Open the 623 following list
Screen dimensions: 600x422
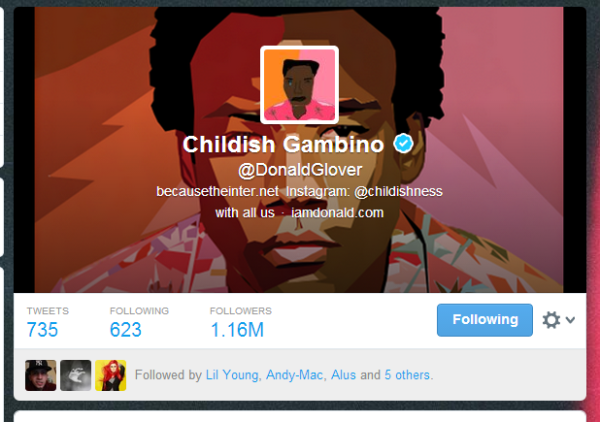(126, 330)
